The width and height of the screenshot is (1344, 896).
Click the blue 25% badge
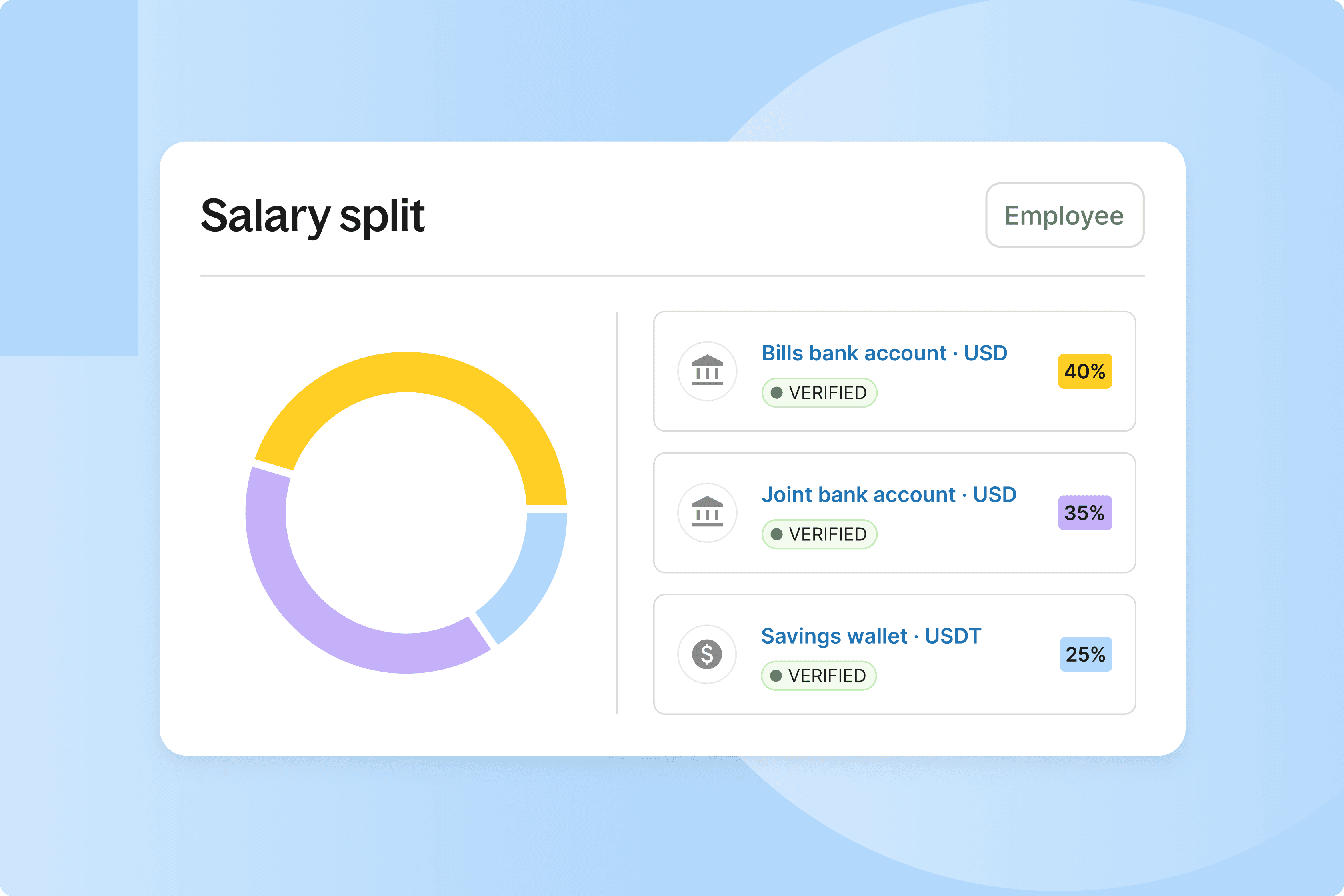click(1086, 654)
